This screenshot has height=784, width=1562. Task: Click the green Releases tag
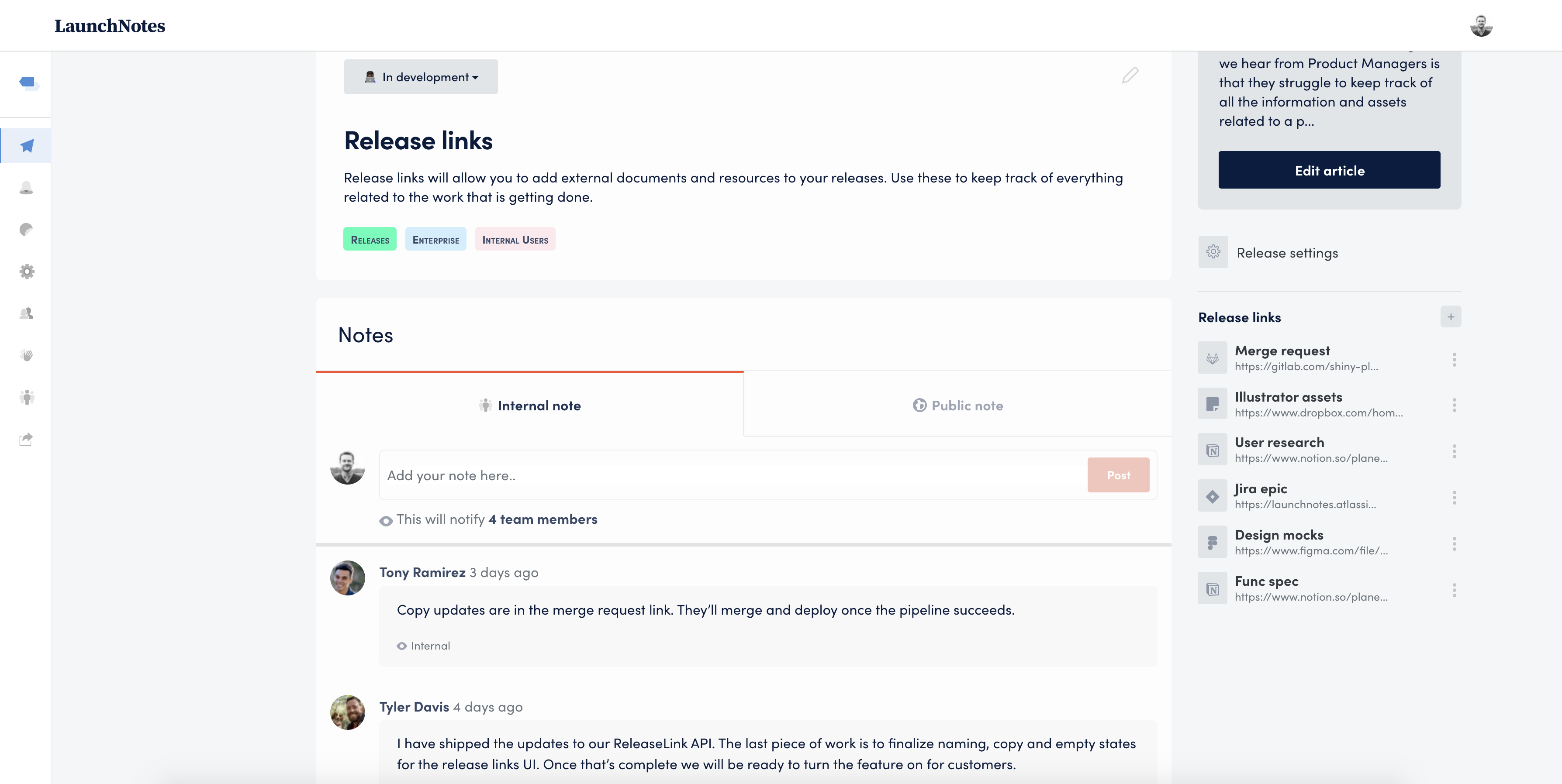click(x=370, y=239)
